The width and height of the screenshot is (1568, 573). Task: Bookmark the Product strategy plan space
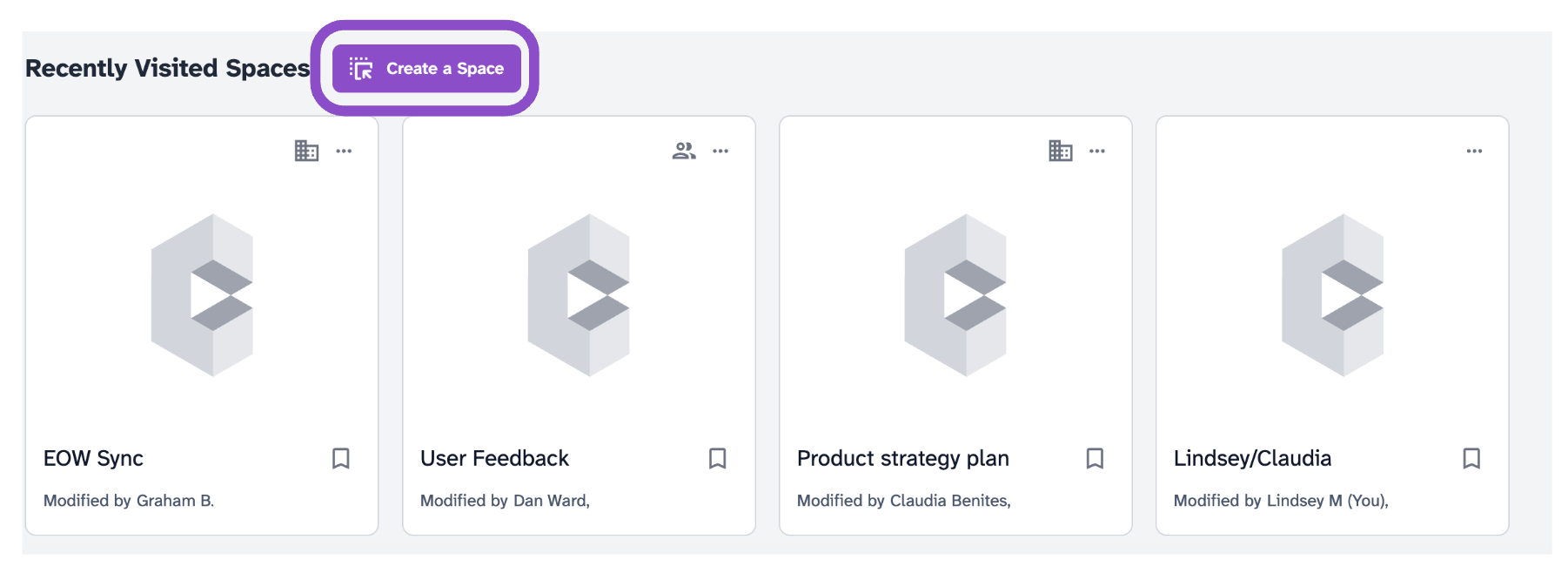(1095, 458)
